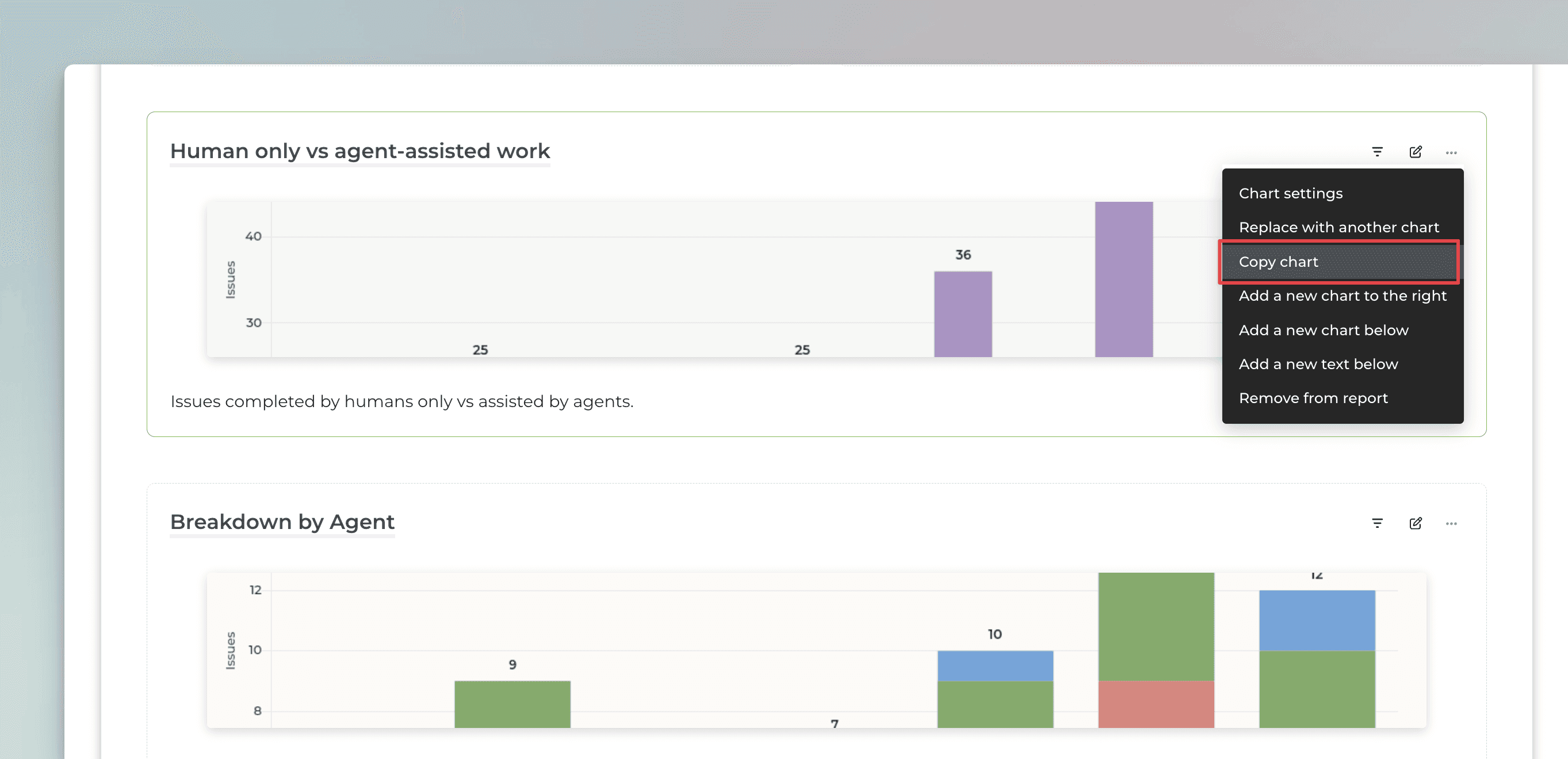The width and height of the screenshot is (1568, 759).
Task: Click the green bar labeled 9
Action: [513, 704]
